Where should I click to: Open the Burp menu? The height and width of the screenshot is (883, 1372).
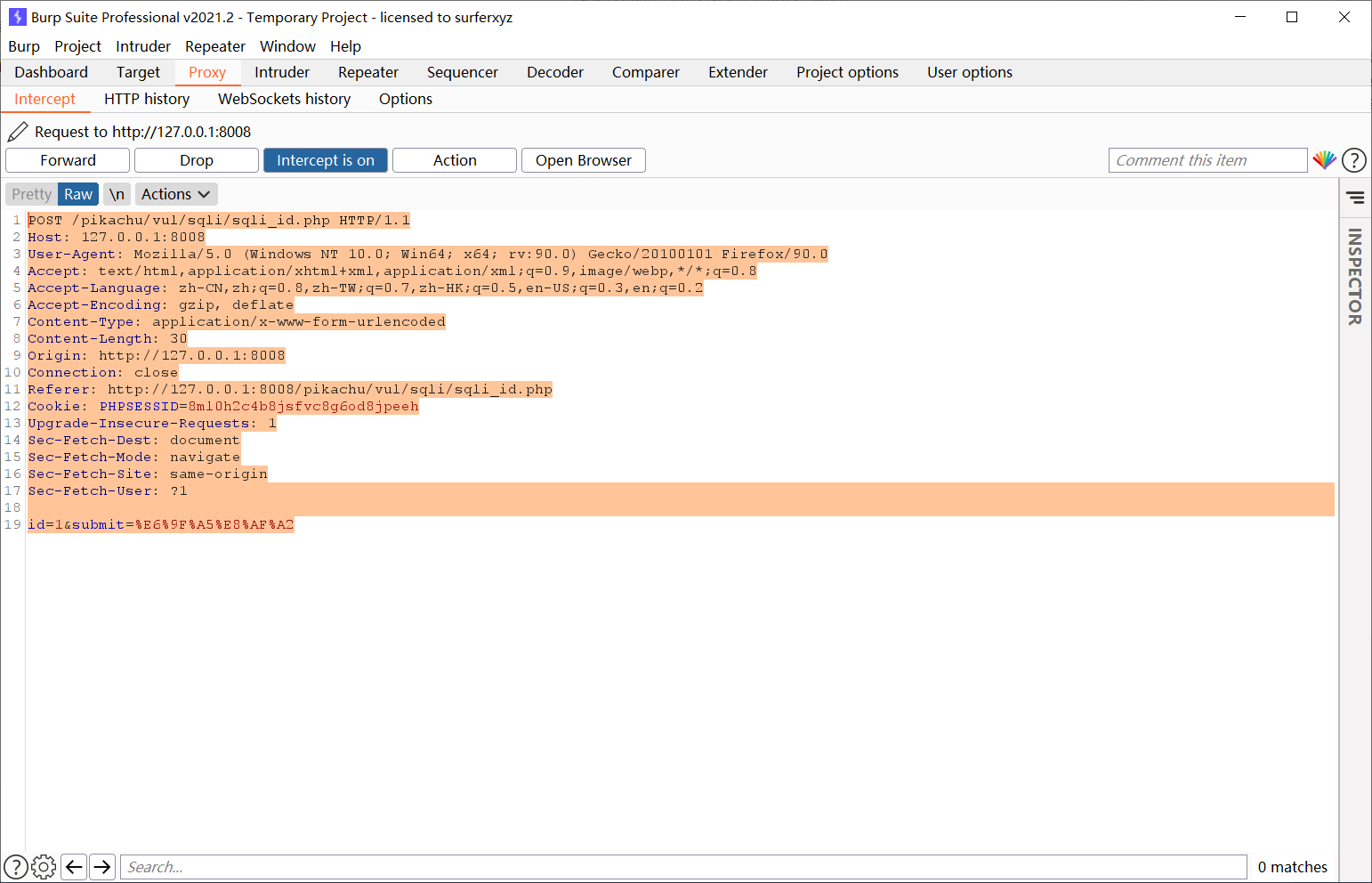tap(24, 46)
